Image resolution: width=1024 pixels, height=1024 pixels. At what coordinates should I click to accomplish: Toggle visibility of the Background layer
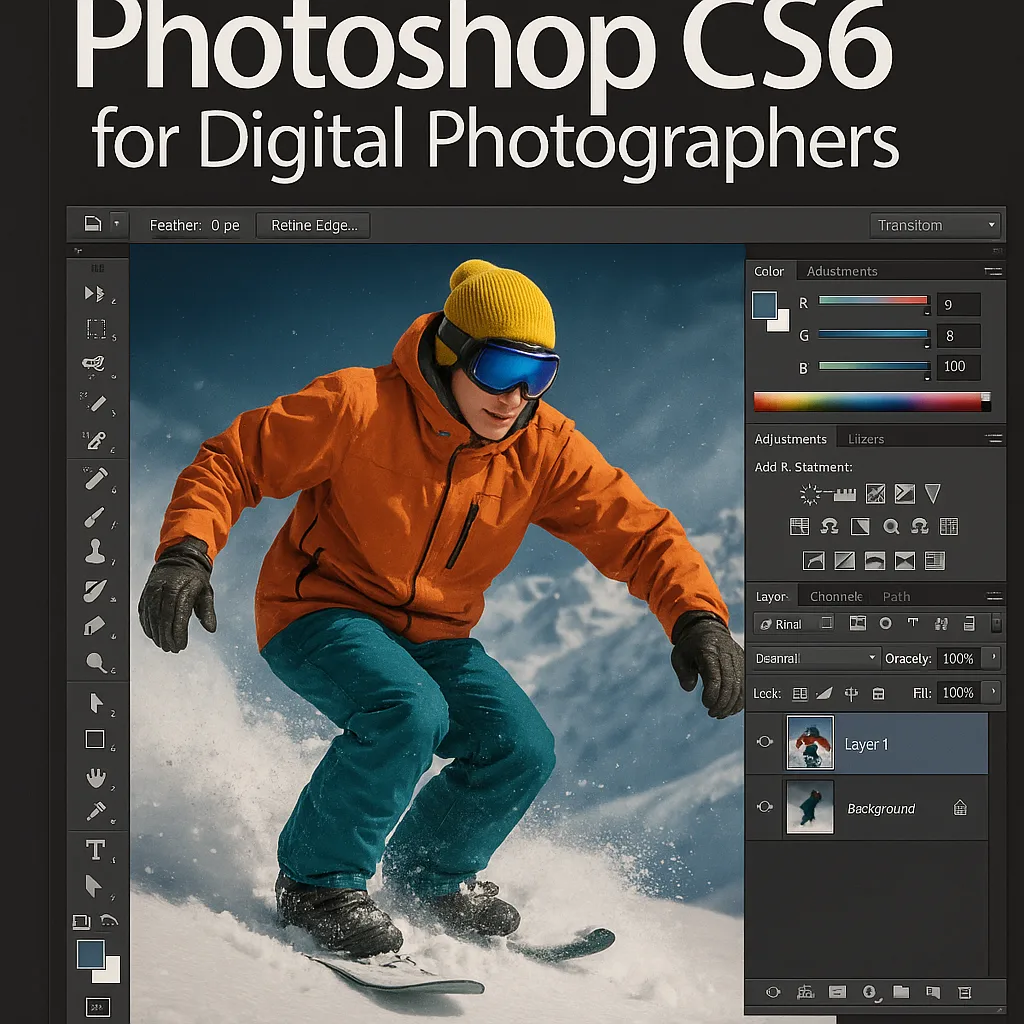(x=765, y=807)
